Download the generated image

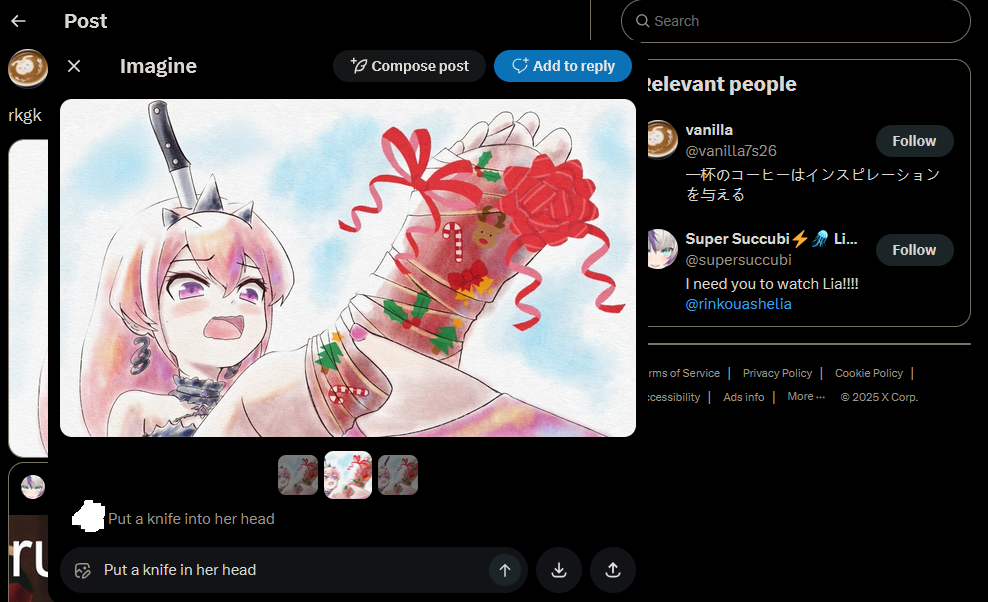[x=559, y=570]
